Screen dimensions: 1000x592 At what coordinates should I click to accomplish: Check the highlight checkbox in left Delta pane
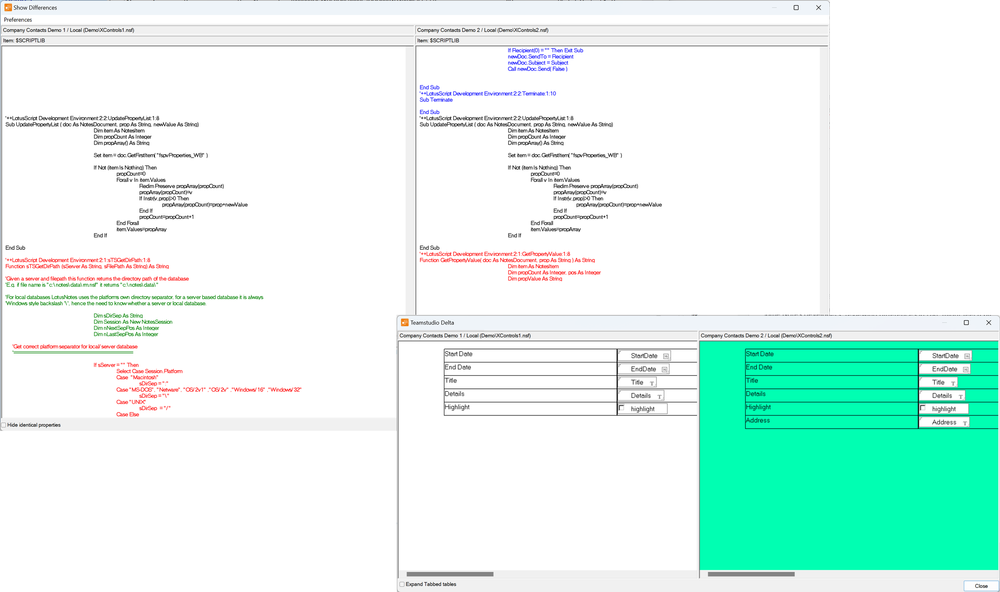tap(621, 408)
